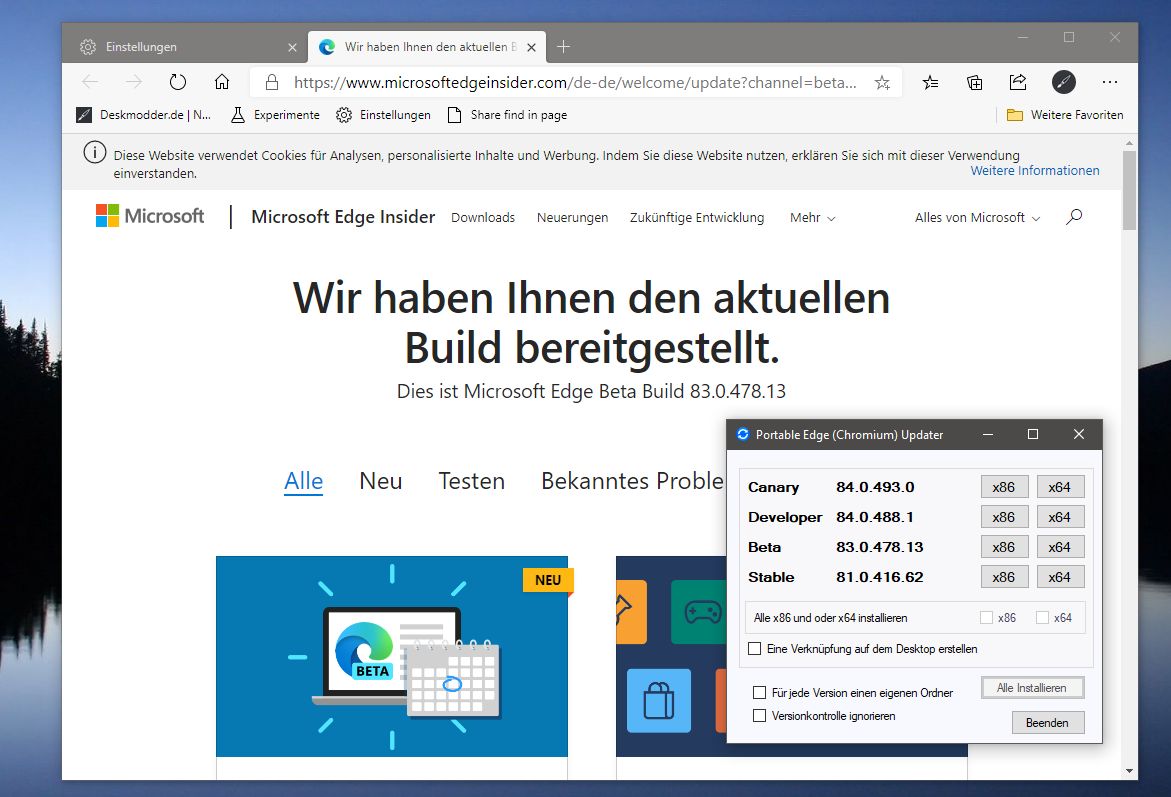Open the Einstellungen gear bookmark
This screenshot has height=797, width=1171.
[x=383, y=115]
